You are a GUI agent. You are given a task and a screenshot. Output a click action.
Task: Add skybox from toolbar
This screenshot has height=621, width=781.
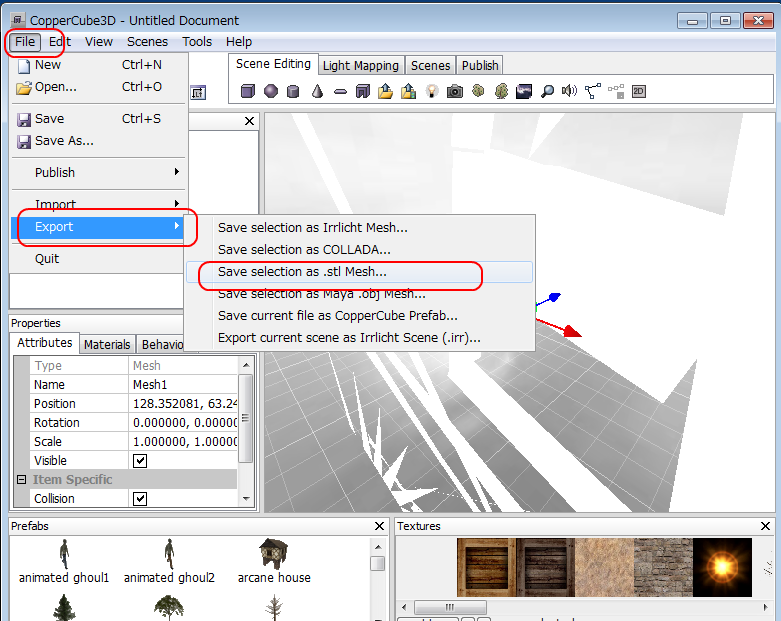(523, 91)
